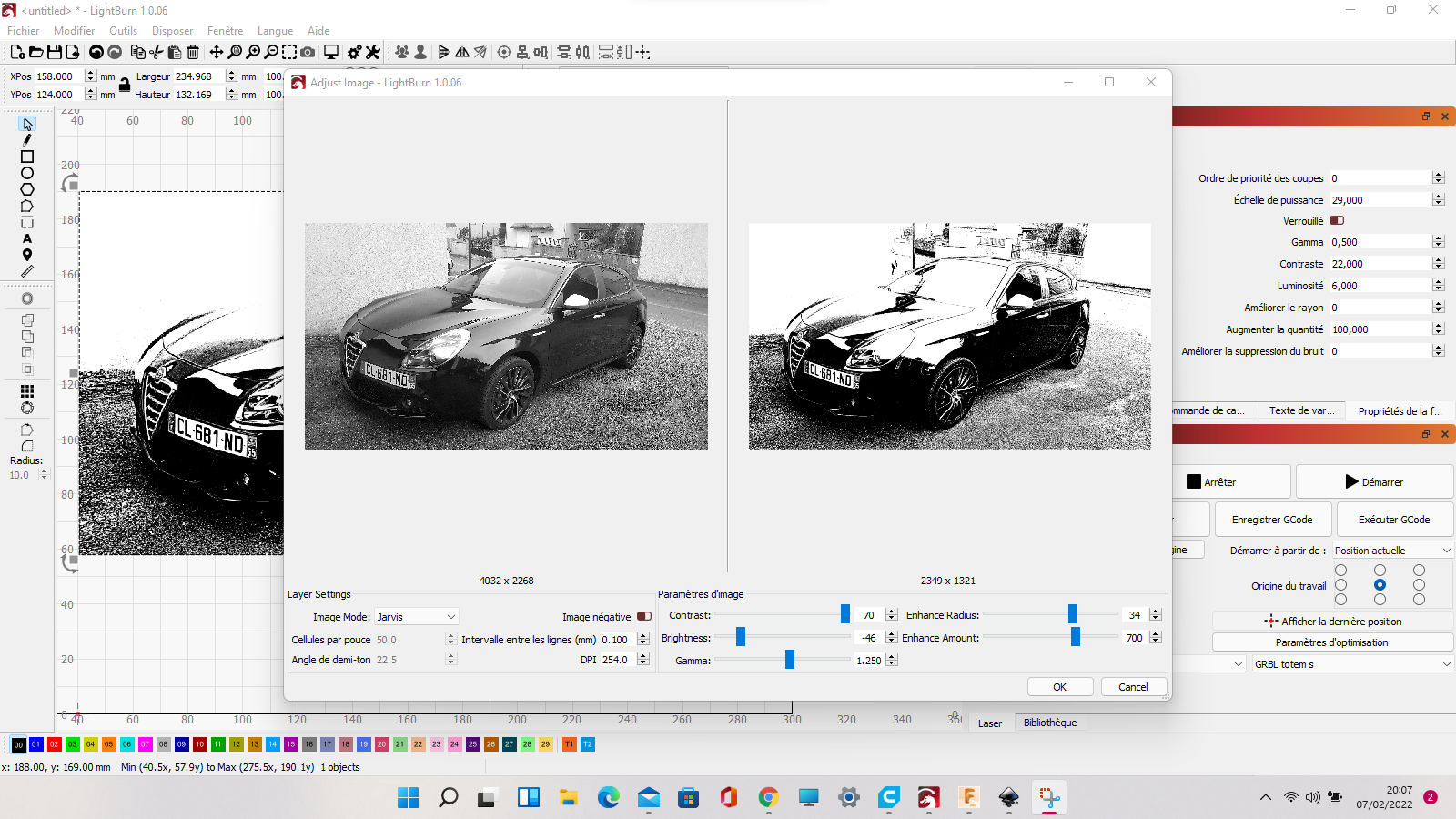Select bottom-left Origine du travail radio button
1456x819 pixels.
1341,600
